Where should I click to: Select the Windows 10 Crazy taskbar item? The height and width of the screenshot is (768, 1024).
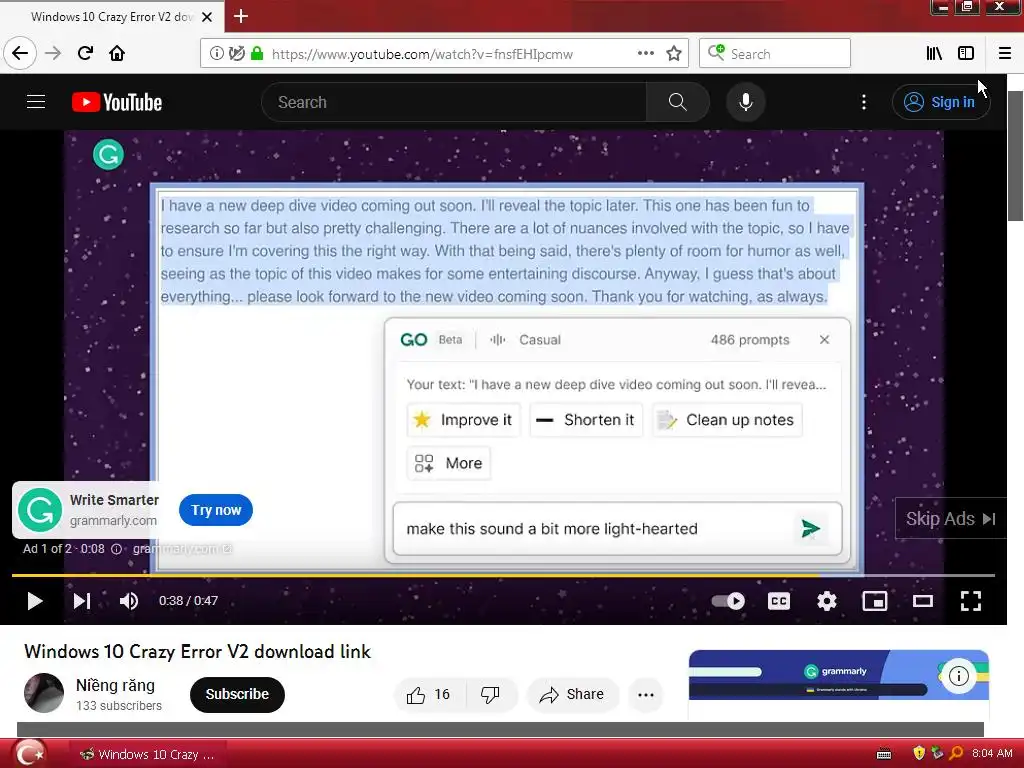pos(147,754)
